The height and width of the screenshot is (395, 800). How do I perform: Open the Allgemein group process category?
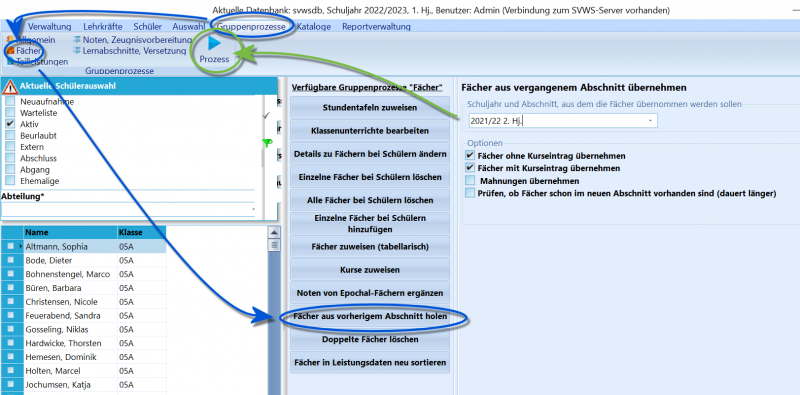coord(31,40)
